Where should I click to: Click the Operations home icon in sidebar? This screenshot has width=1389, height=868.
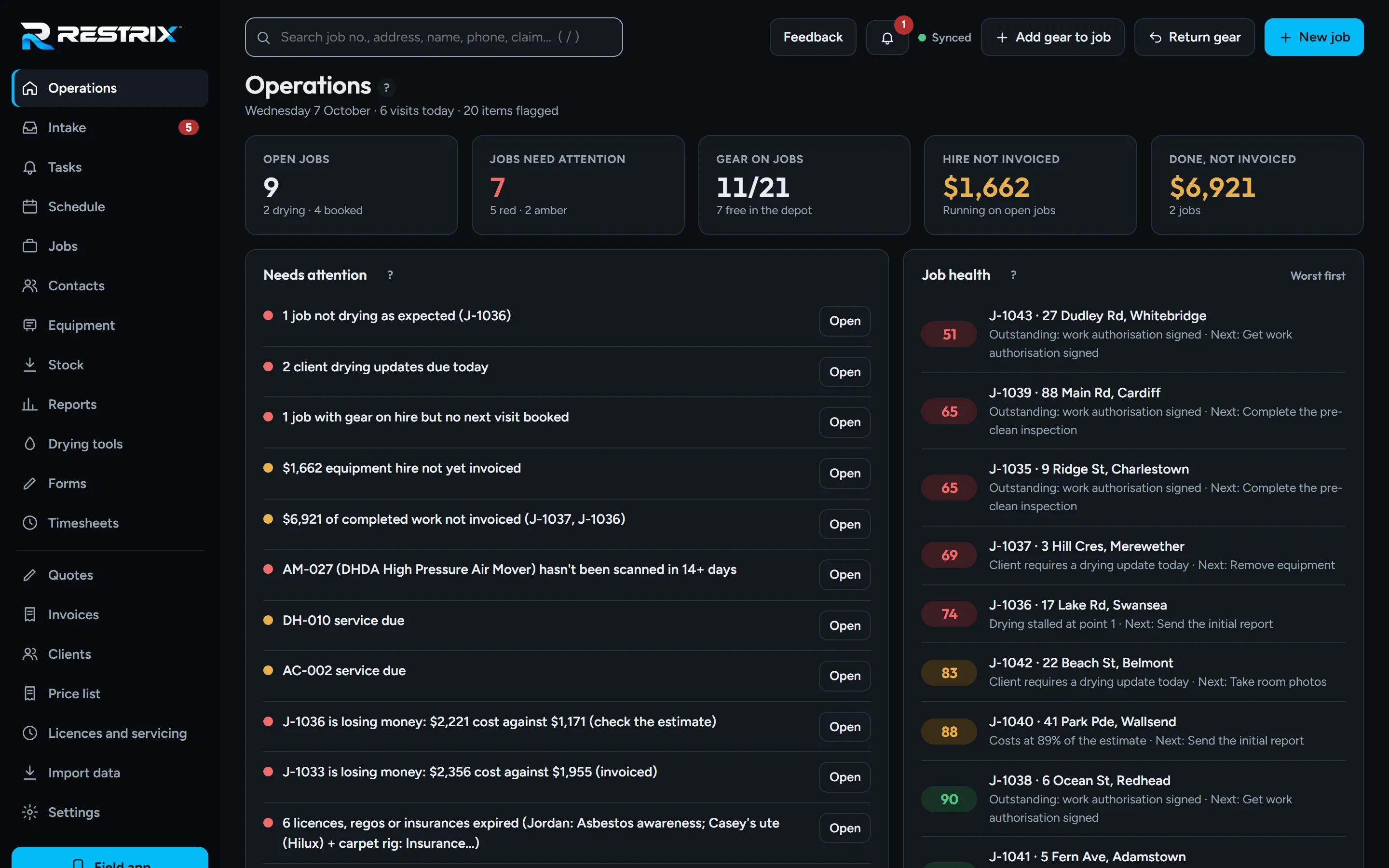[x=30, y=88]
